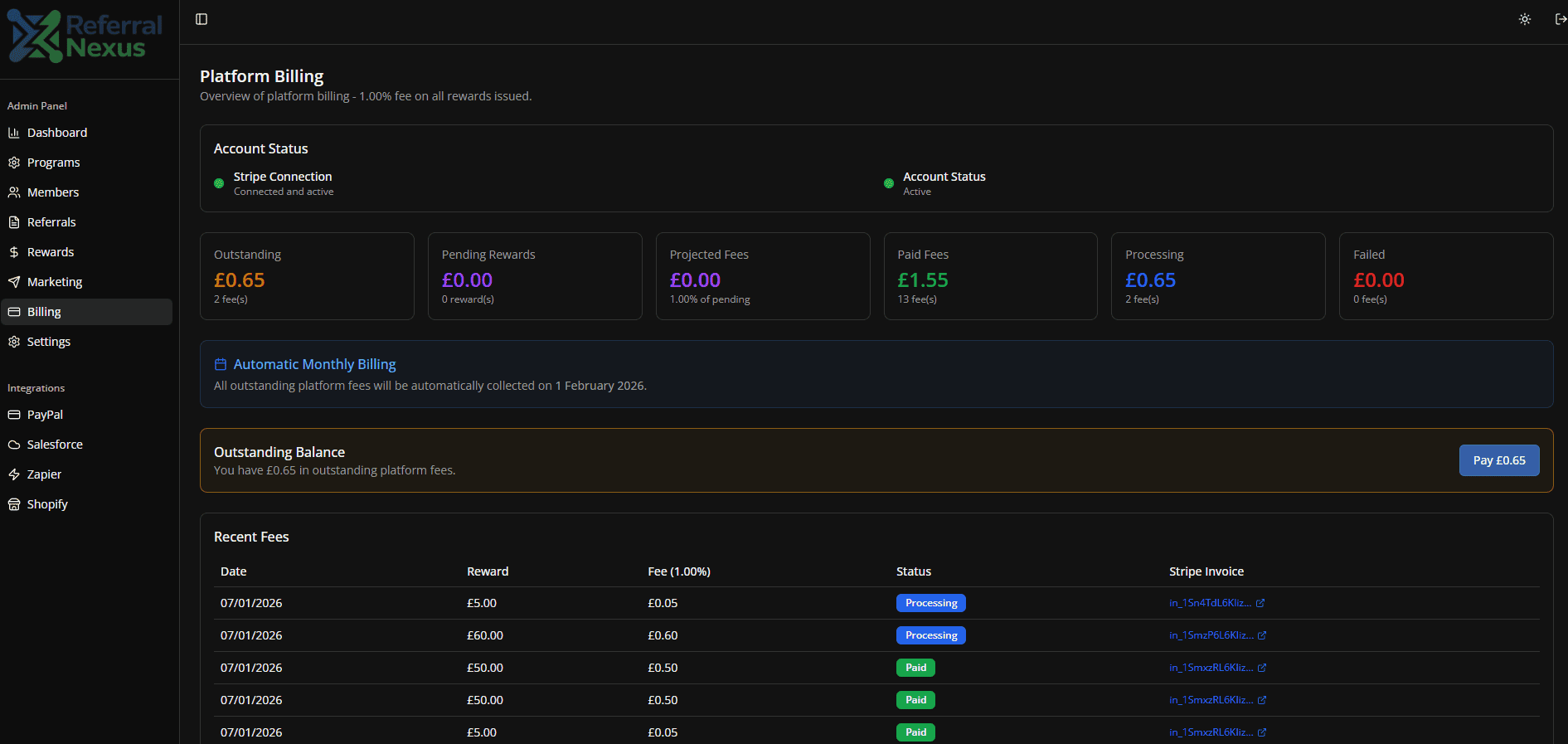Click the £0.60 fee cell
The height and width of the screenshot is (744, 1568).
coord(663,635)
